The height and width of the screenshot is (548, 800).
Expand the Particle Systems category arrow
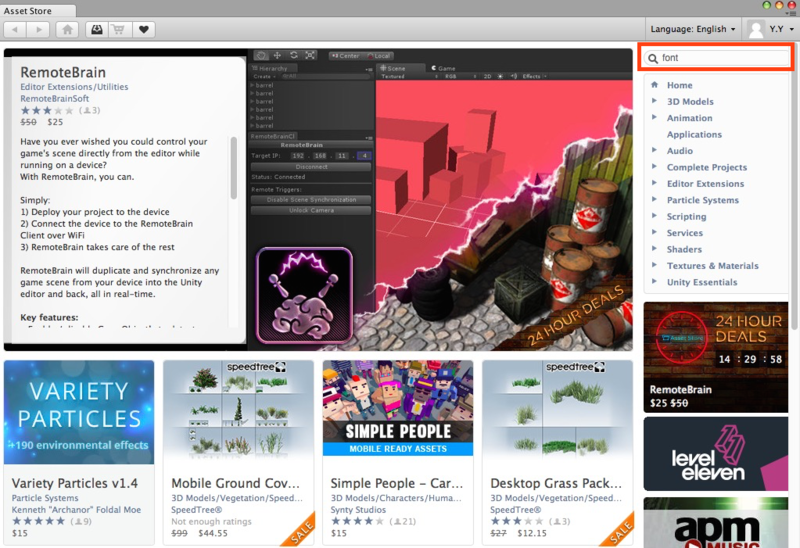pos(654,199)
